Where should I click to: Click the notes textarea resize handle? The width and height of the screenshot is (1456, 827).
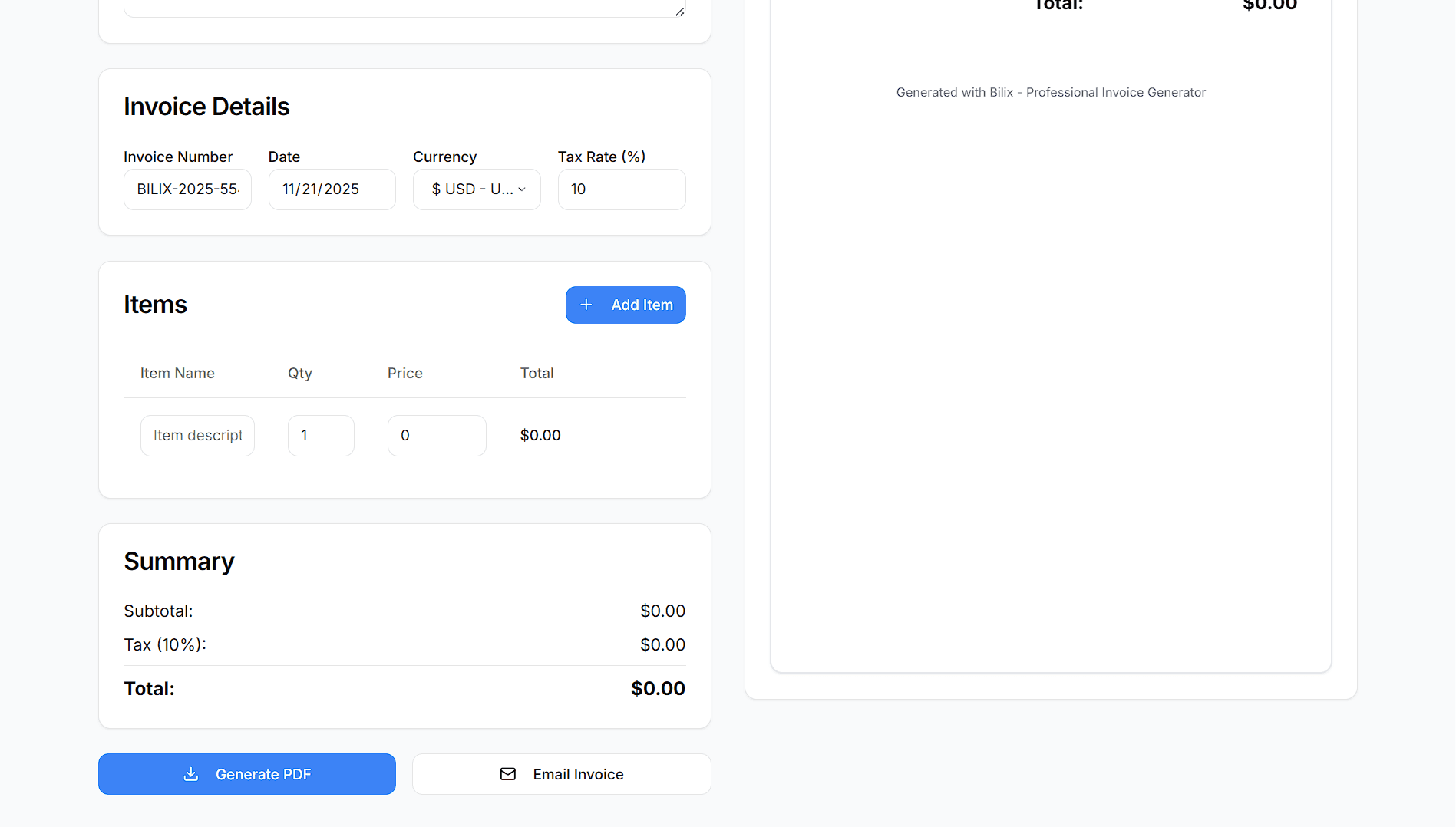click(678, 10)
